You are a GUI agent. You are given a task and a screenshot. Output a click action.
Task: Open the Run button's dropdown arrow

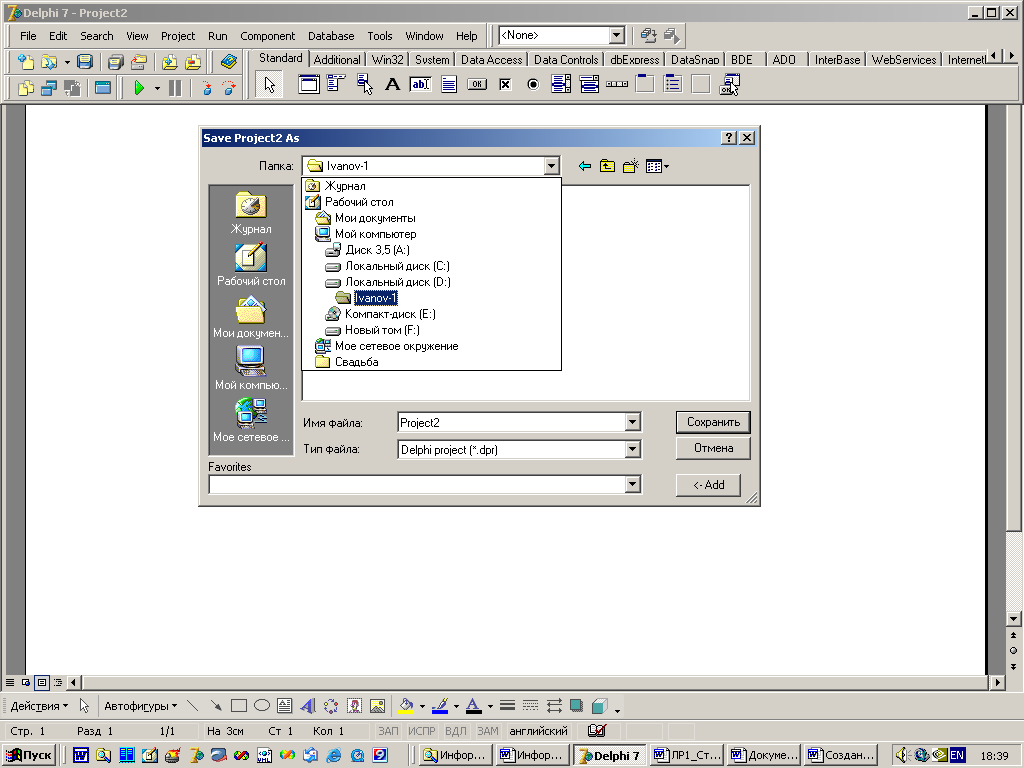(x=157, y=88)
